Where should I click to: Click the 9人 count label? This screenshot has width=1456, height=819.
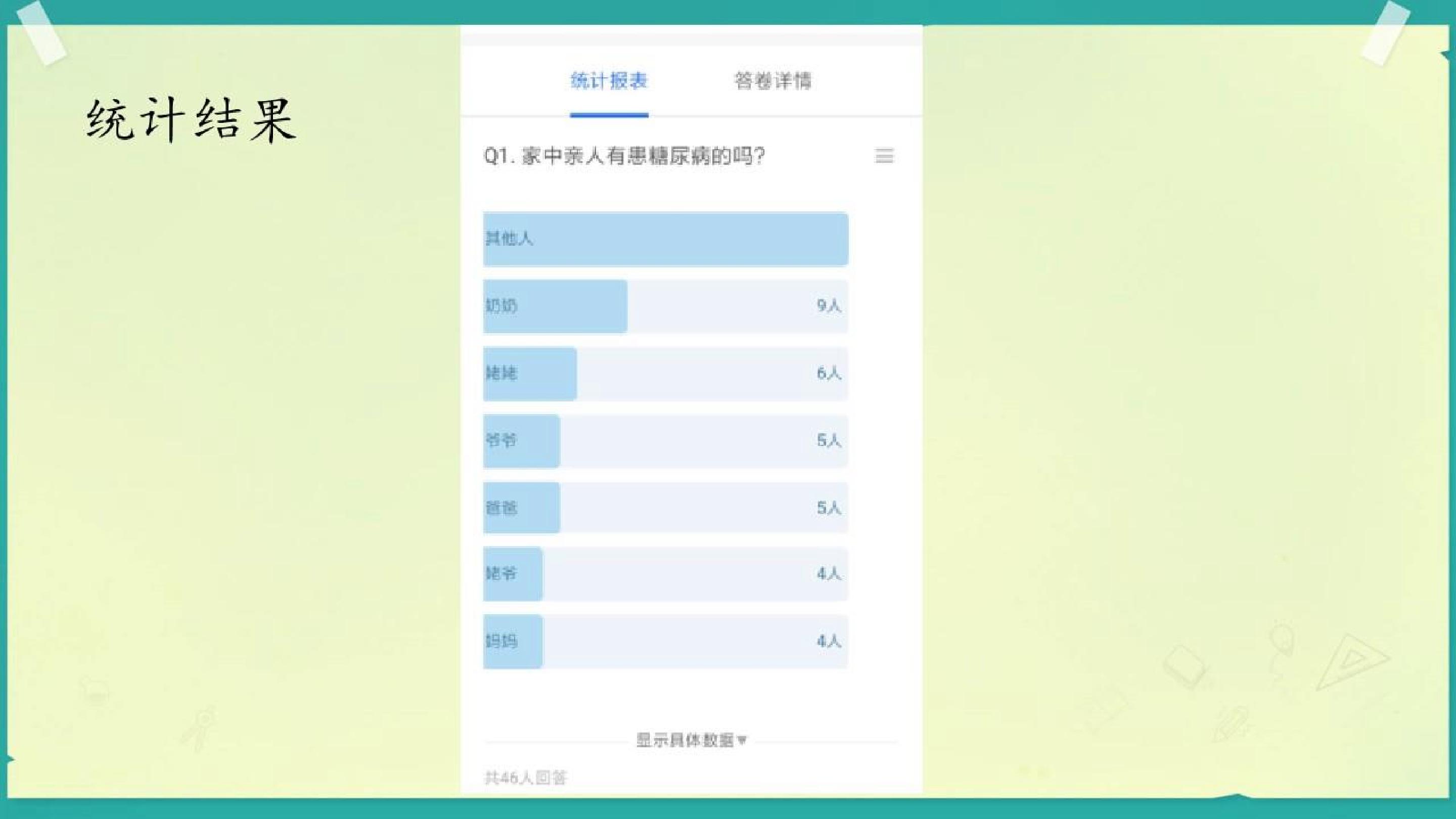(x=829, y=306)
